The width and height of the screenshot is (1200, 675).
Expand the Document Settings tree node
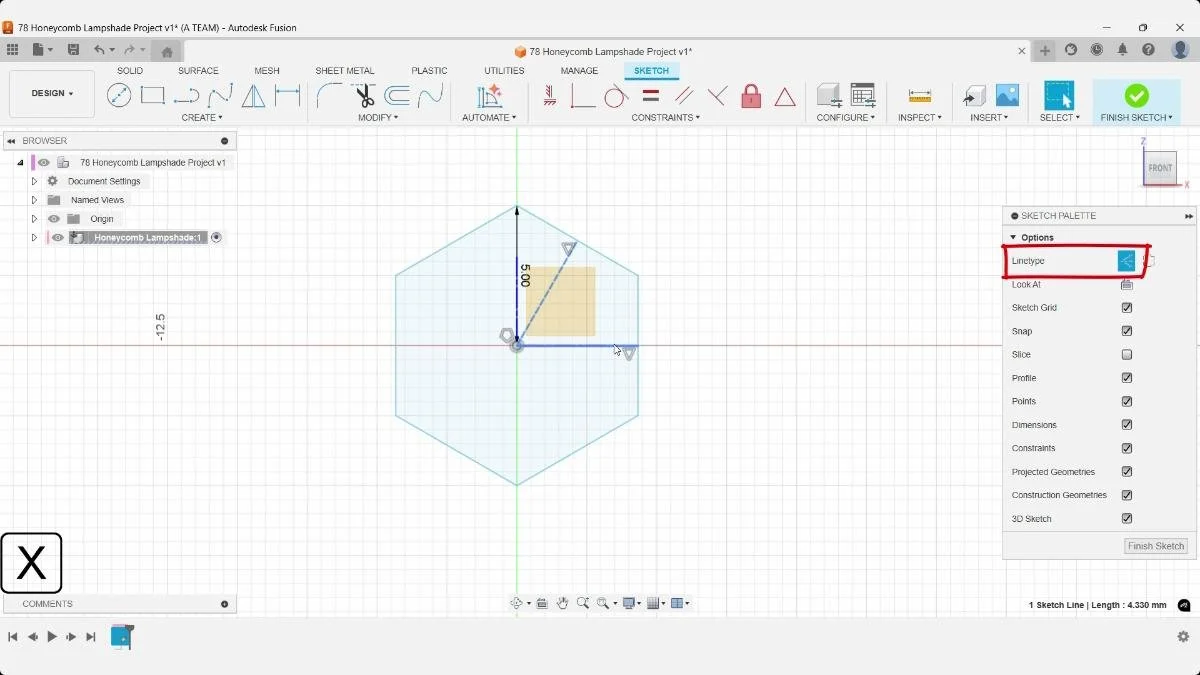click(x=34, y=181)
